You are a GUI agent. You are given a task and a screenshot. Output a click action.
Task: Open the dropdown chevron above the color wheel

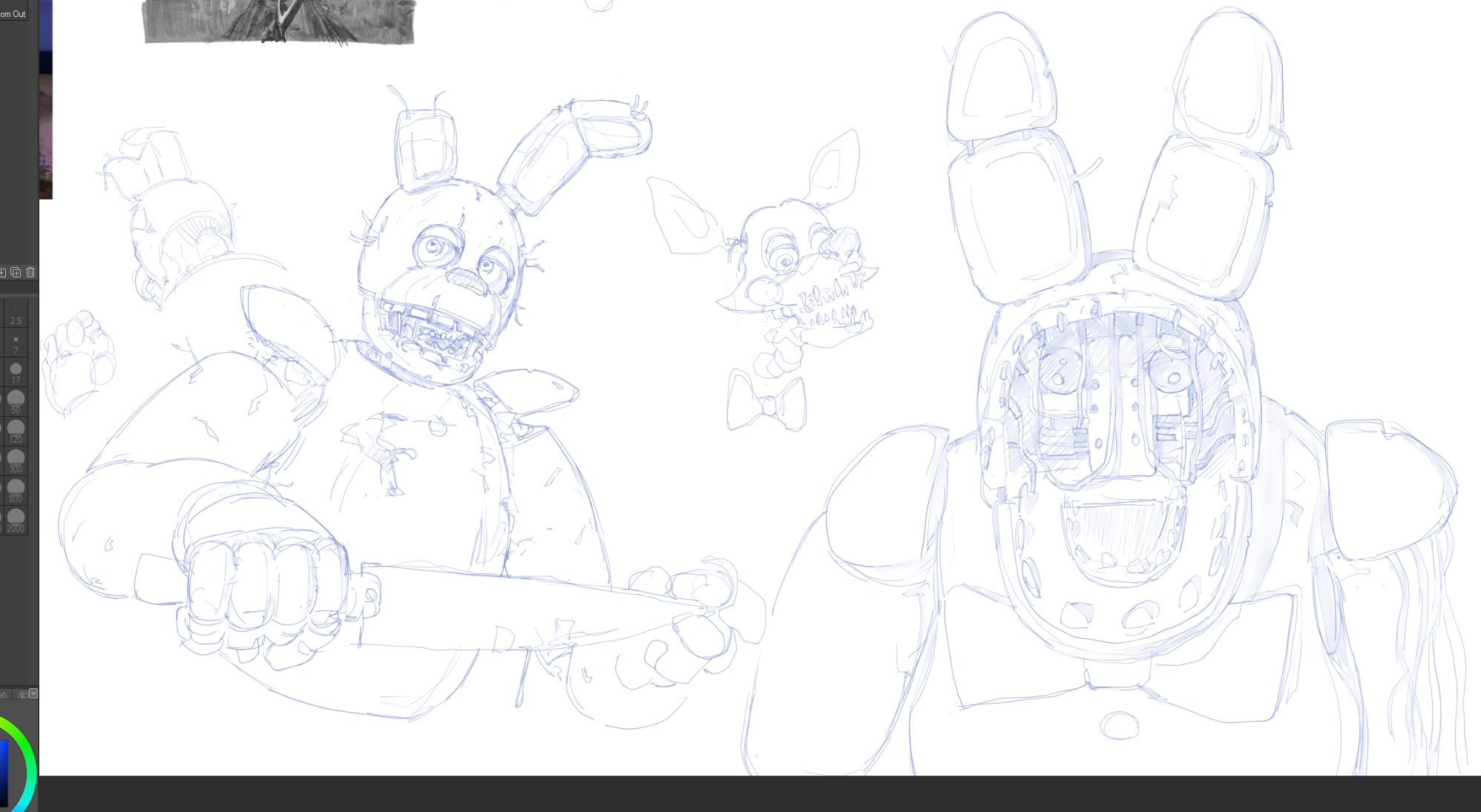coord(33,693)
